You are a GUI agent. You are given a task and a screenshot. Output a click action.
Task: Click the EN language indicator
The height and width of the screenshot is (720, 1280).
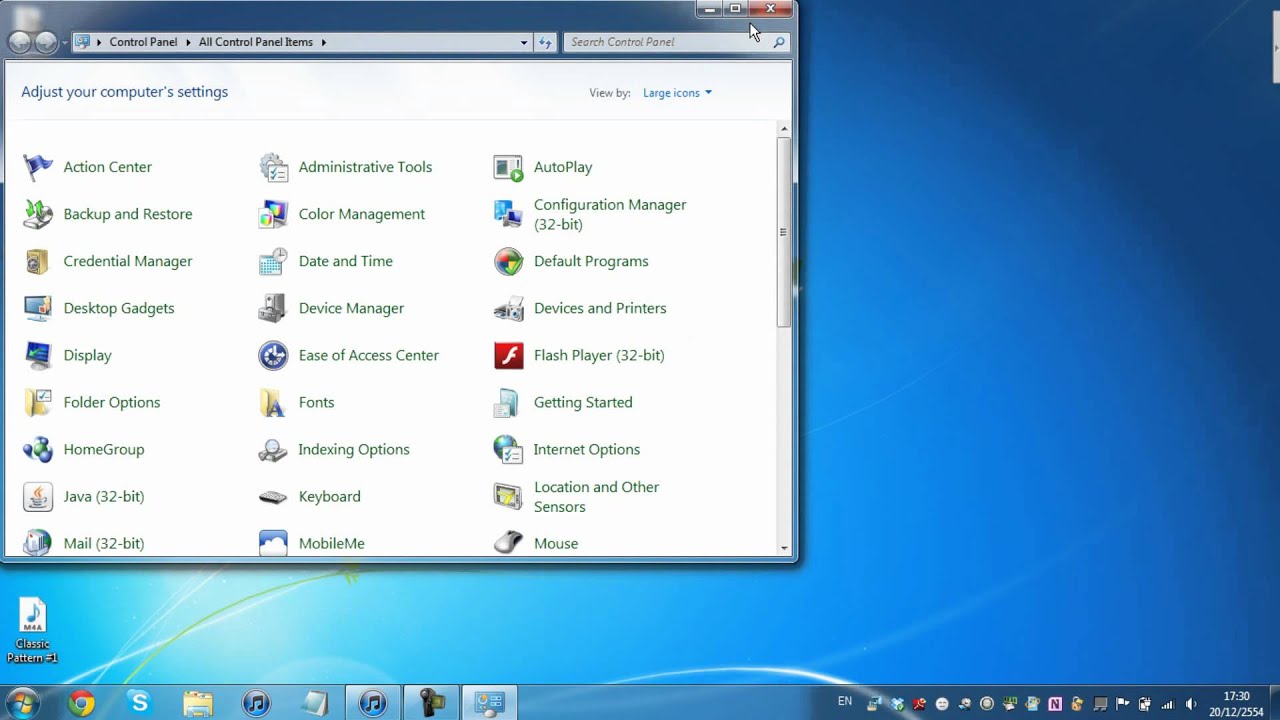pyautogui.click(x=845, y=702)
